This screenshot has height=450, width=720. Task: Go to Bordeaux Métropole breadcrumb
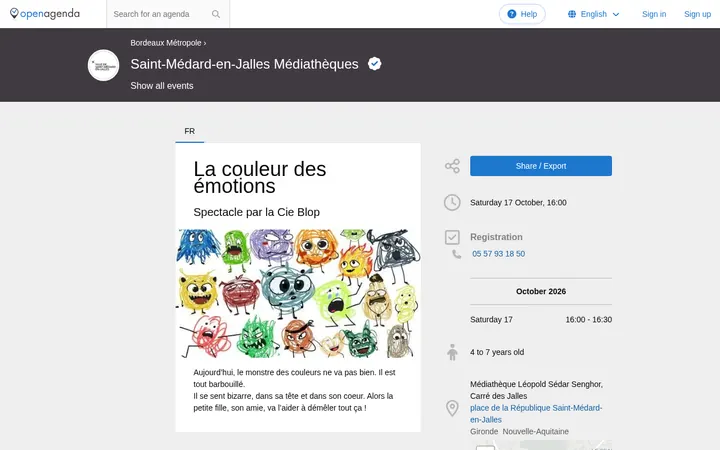[166, 43]
